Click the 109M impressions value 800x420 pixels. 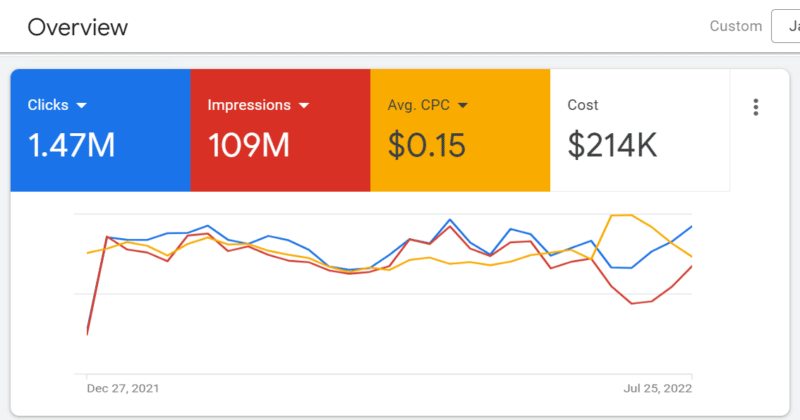coord(249,146)
